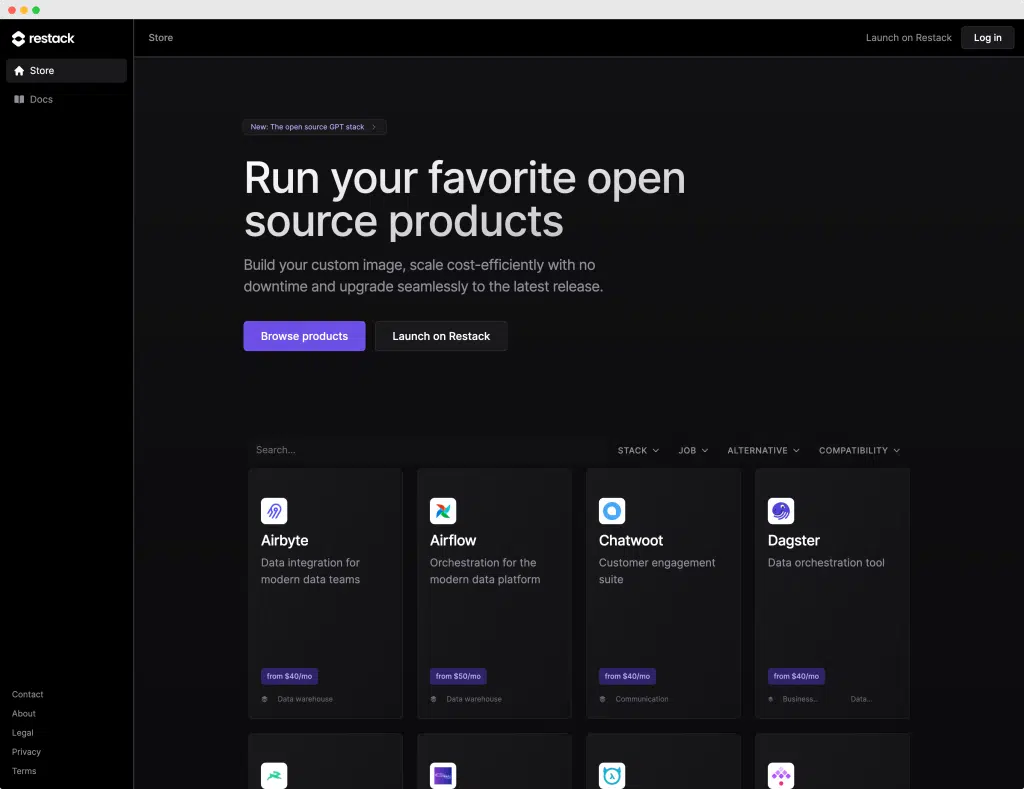Click Launch on Restack in the top bar
Viewport: 1024px width, 789px height.
click(908, 38)
